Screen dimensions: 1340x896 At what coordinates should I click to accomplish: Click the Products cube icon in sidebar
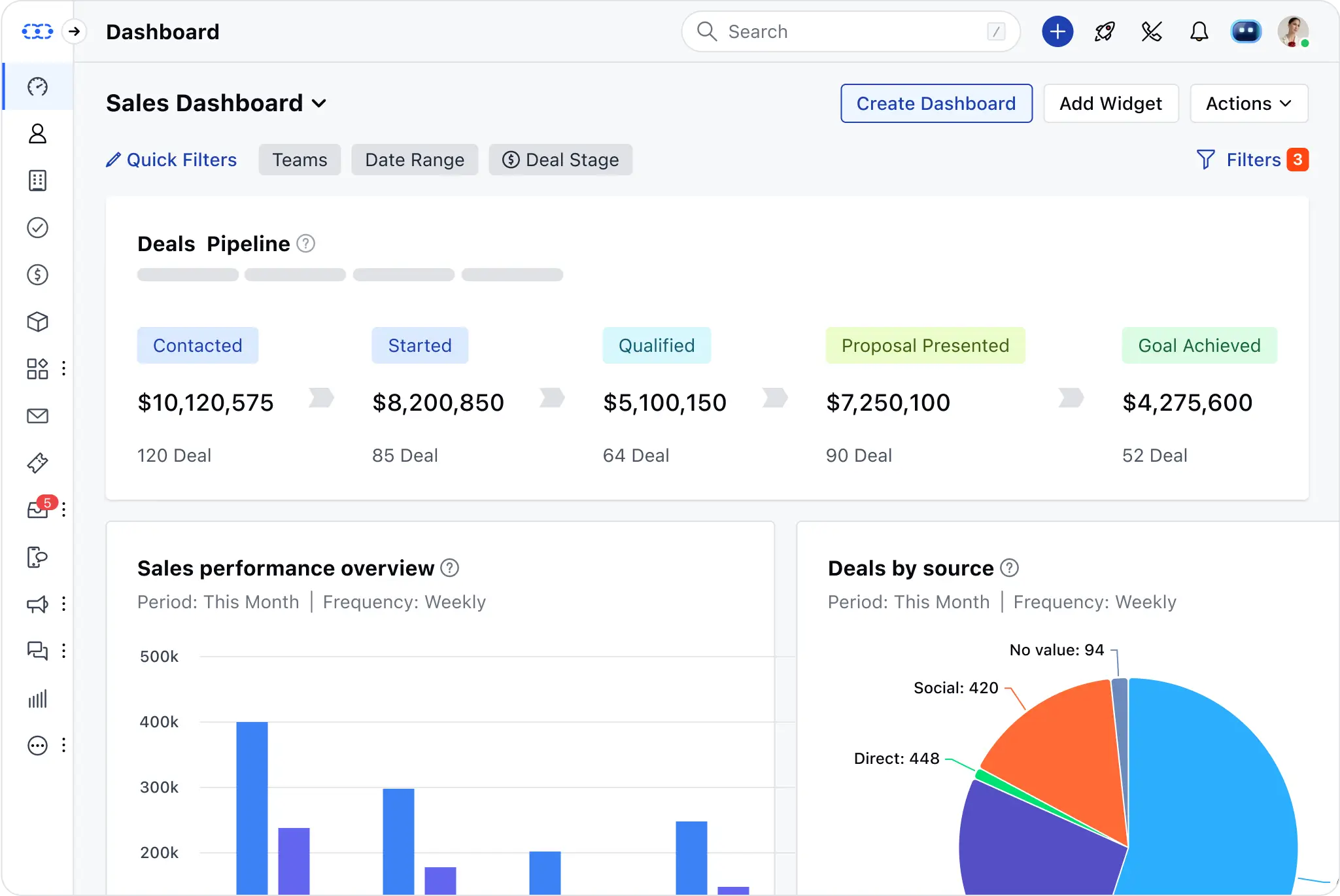coord(37,322)
